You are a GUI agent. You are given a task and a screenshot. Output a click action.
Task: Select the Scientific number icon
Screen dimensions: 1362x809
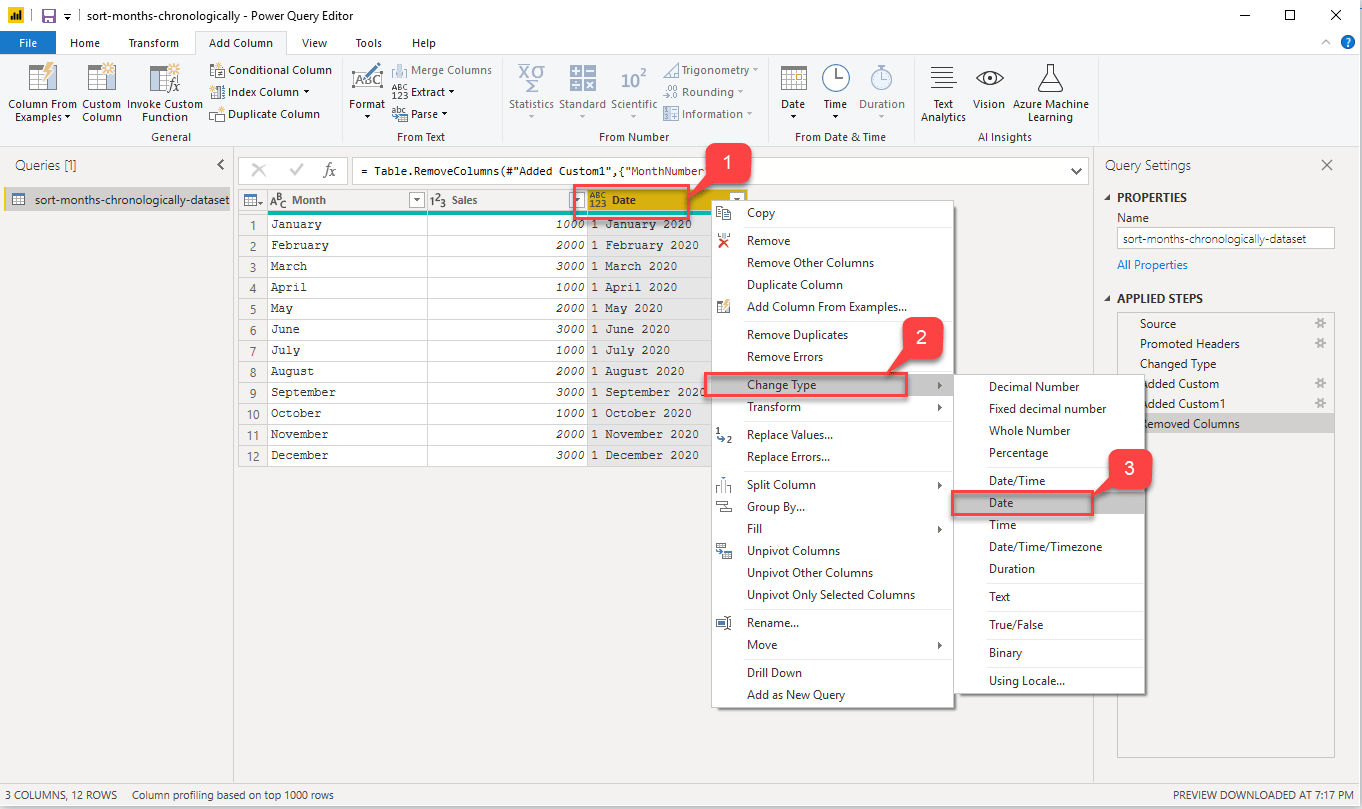pyautogui.click(x=634, y=92)
